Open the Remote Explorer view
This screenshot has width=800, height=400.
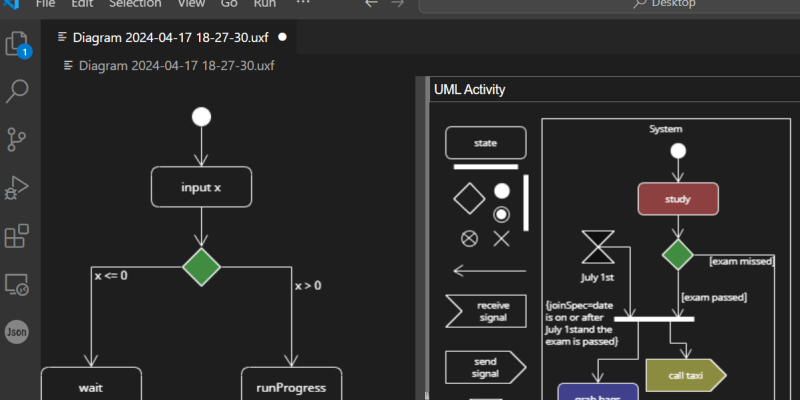pos(18,284)
